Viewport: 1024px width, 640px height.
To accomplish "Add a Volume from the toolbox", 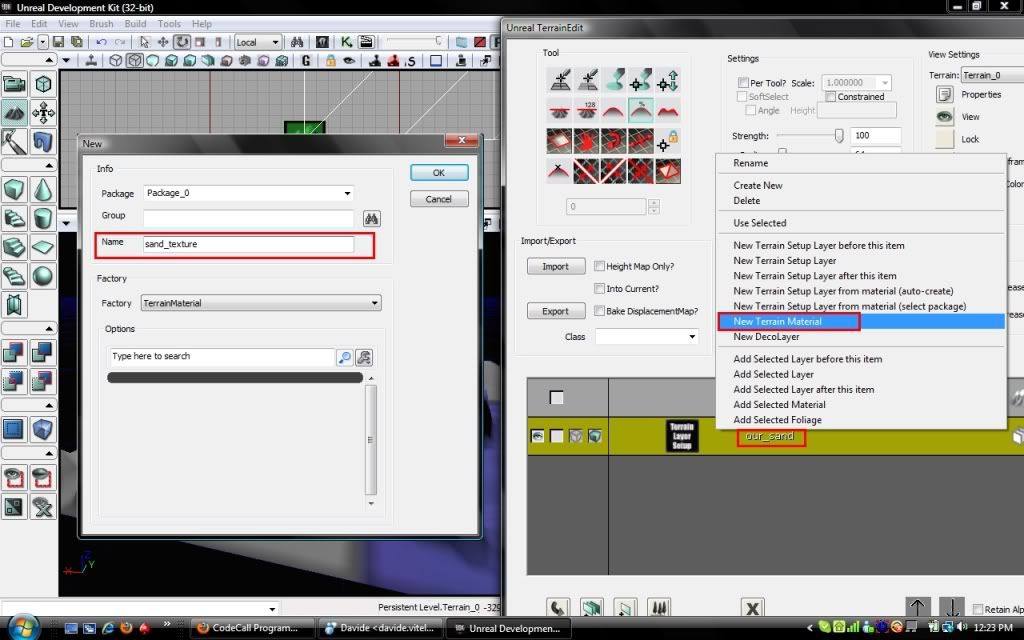I will point(42,429).
